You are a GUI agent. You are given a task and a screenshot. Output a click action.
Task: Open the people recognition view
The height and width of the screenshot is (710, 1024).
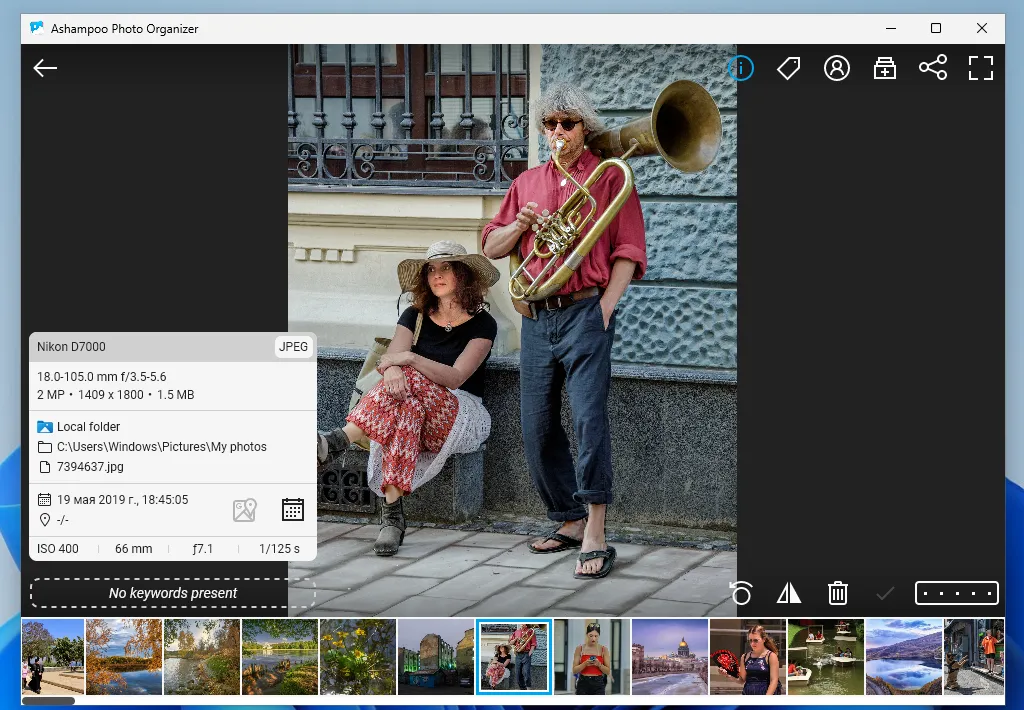coord(837,68)
